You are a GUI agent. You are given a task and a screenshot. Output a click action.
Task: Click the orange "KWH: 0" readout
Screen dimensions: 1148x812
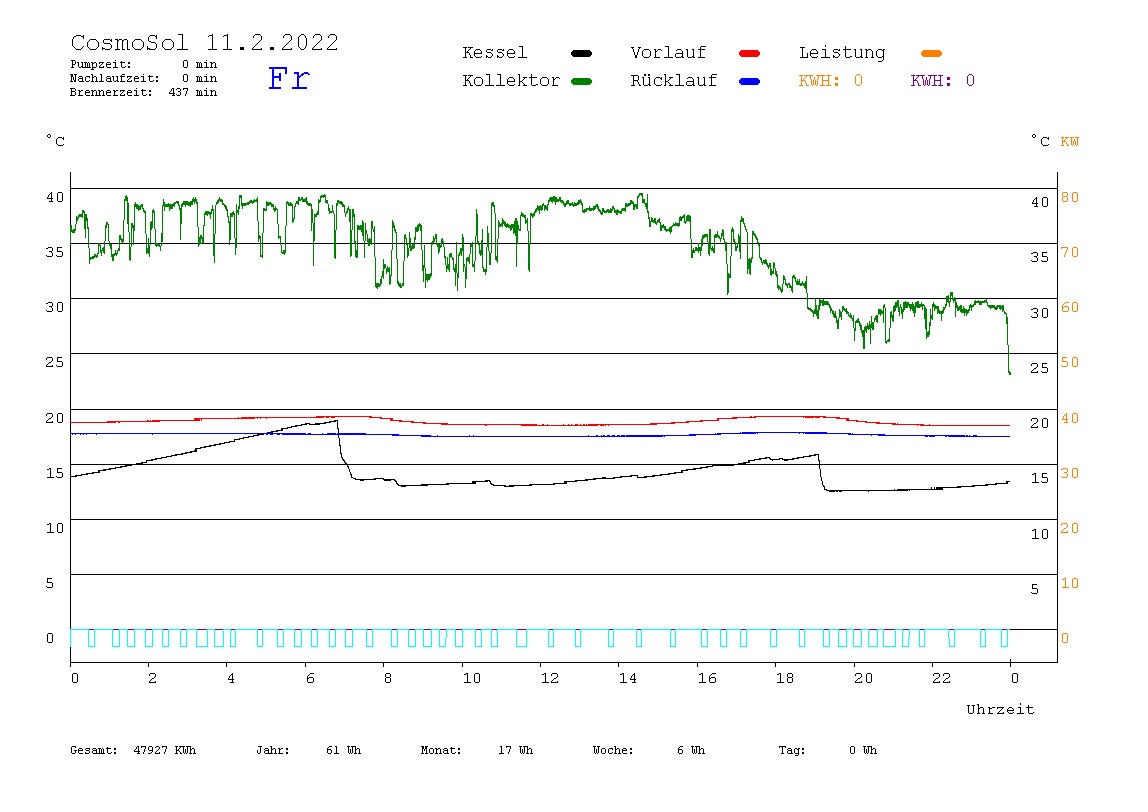831,81
